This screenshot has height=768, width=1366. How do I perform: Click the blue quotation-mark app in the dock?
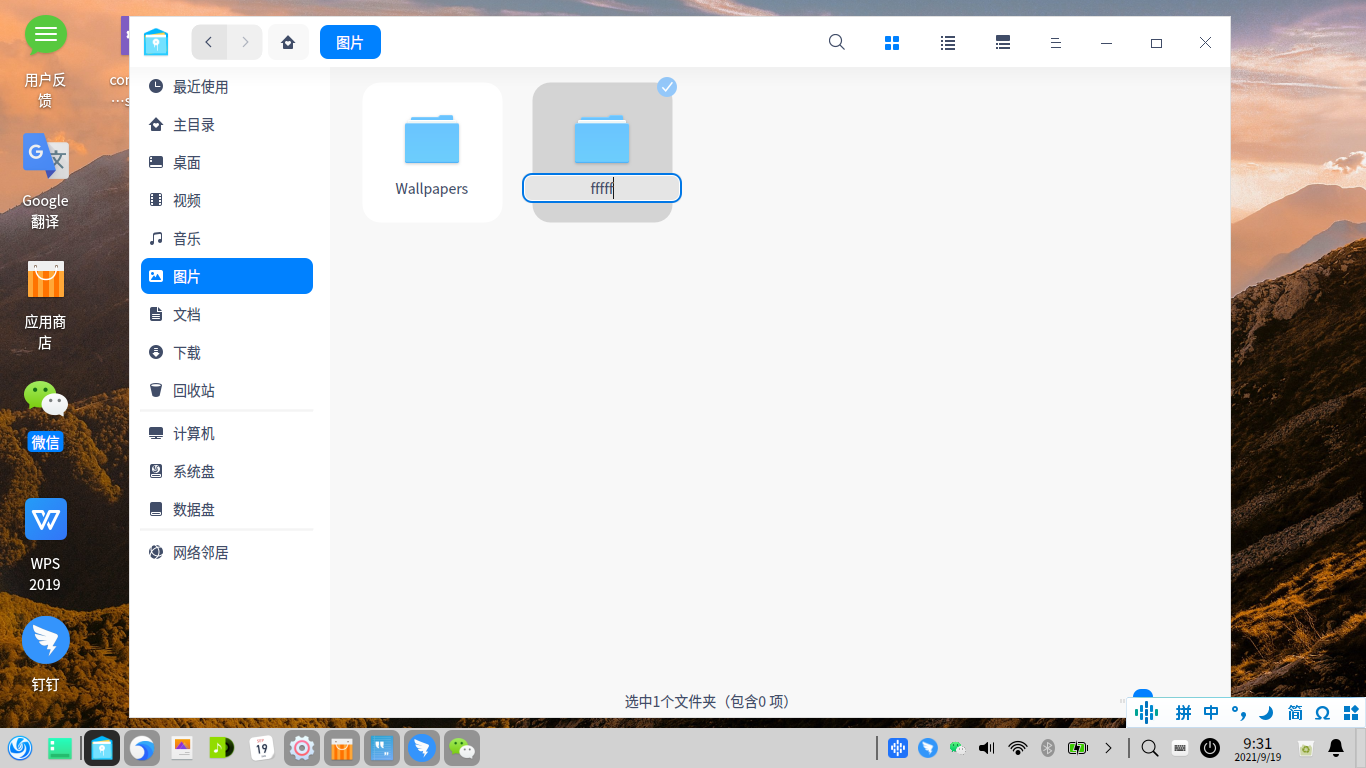click(x=382, y=747)
